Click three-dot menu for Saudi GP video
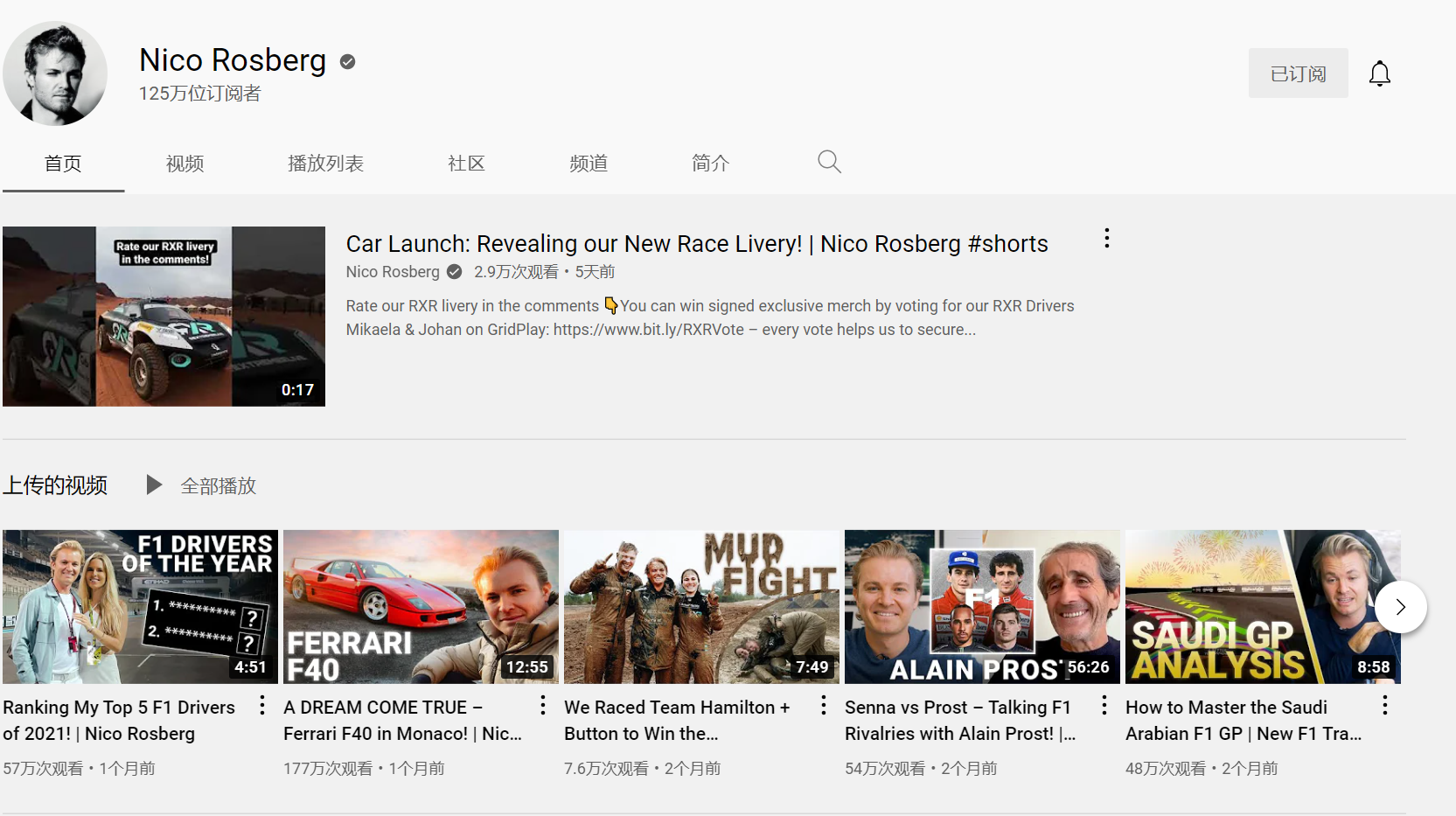 click(x=1384, y=706)
